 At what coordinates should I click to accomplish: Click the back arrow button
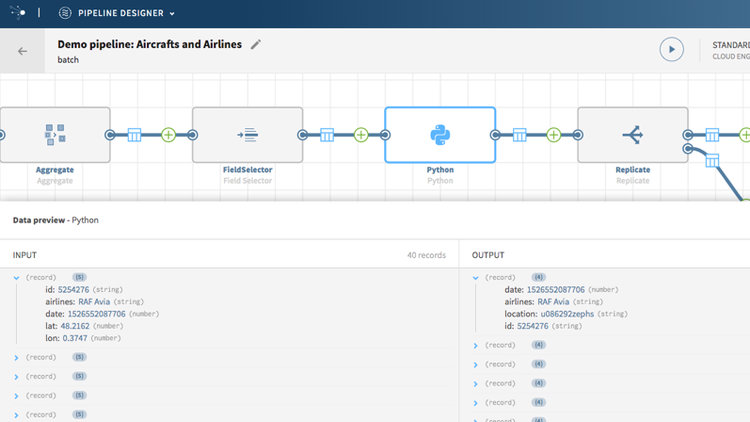tap(22, 51)
